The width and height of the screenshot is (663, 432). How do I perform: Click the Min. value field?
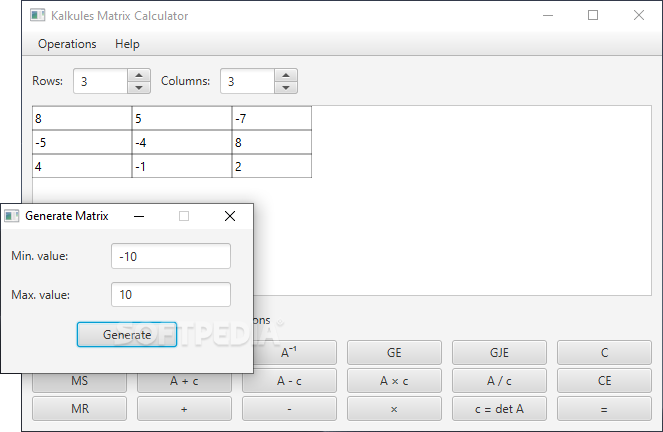pyautogui.click(x=171, y=256)
